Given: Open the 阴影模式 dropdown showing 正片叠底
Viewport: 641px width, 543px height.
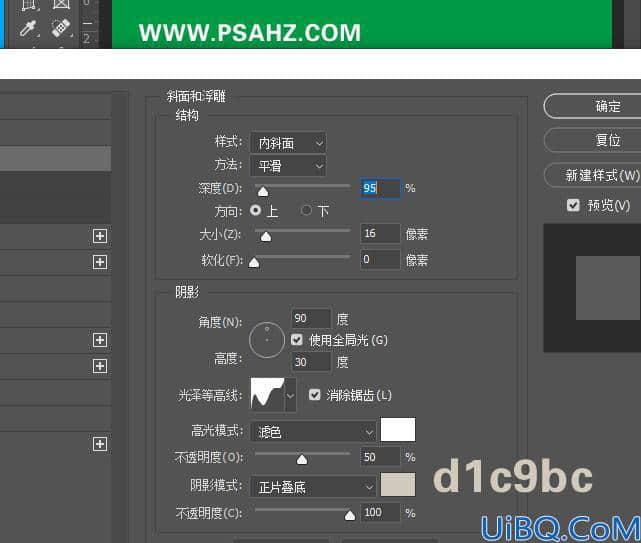Looking at the screenshot, I should click(x=313, y=487).
